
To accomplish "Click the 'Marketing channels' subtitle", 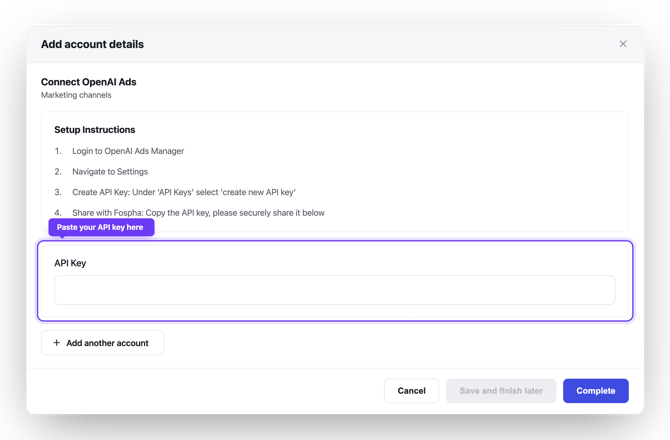I will (x=76, y=95).
